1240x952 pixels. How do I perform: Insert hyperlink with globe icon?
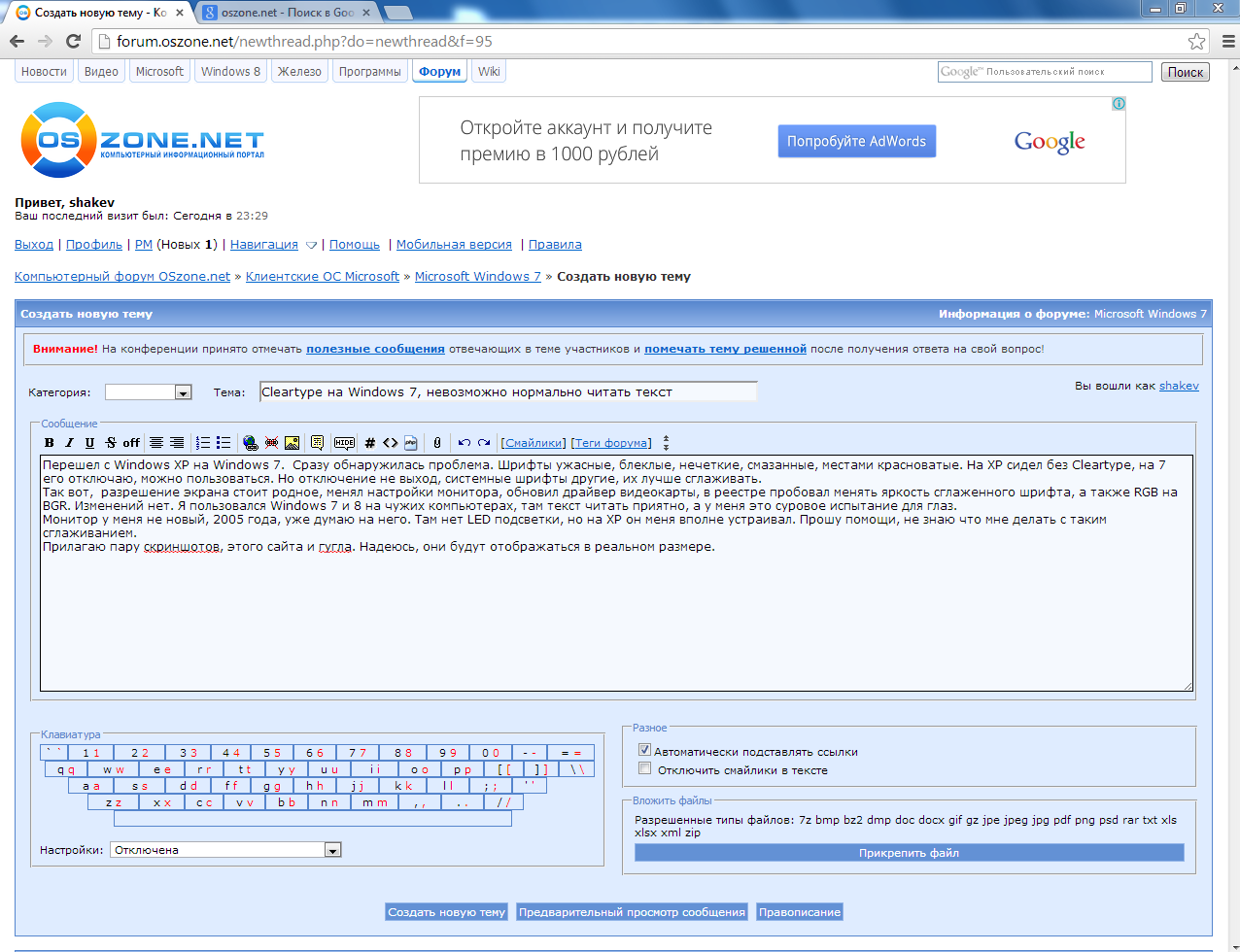coord(251,443)
